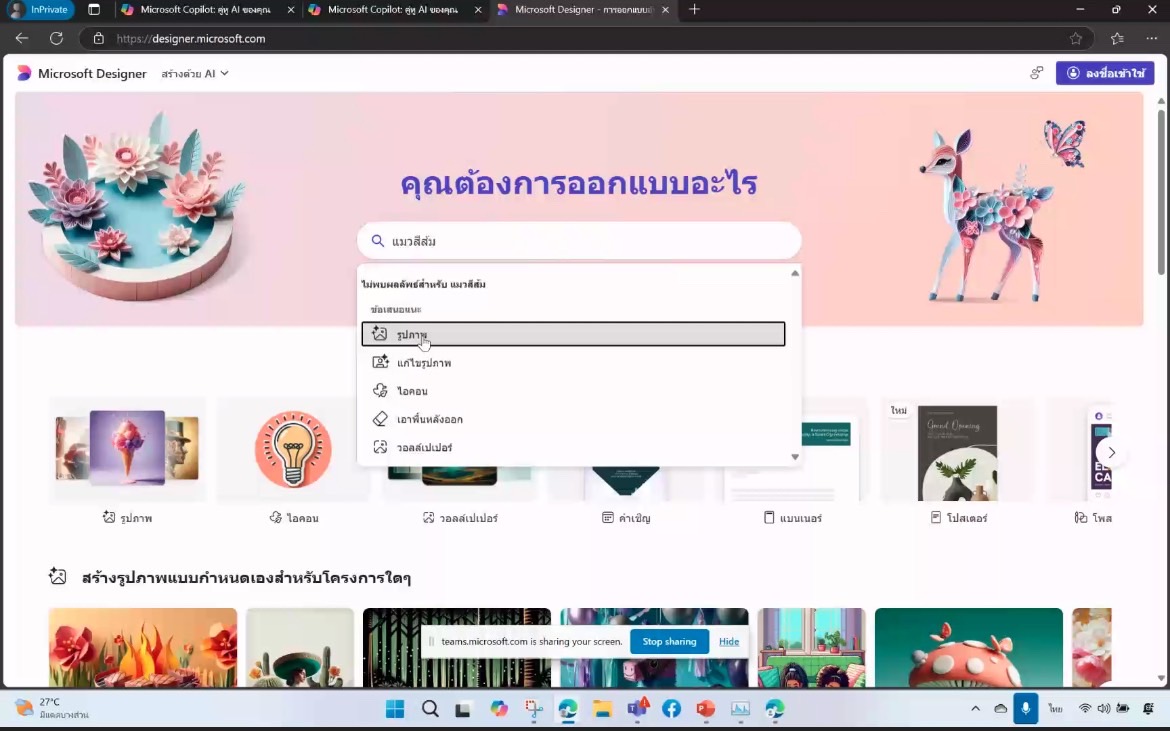The width and height of the screenshot is (1170, 731).
Task: Open the weather widget showing 27°C
Action: [x=52, y=708]
